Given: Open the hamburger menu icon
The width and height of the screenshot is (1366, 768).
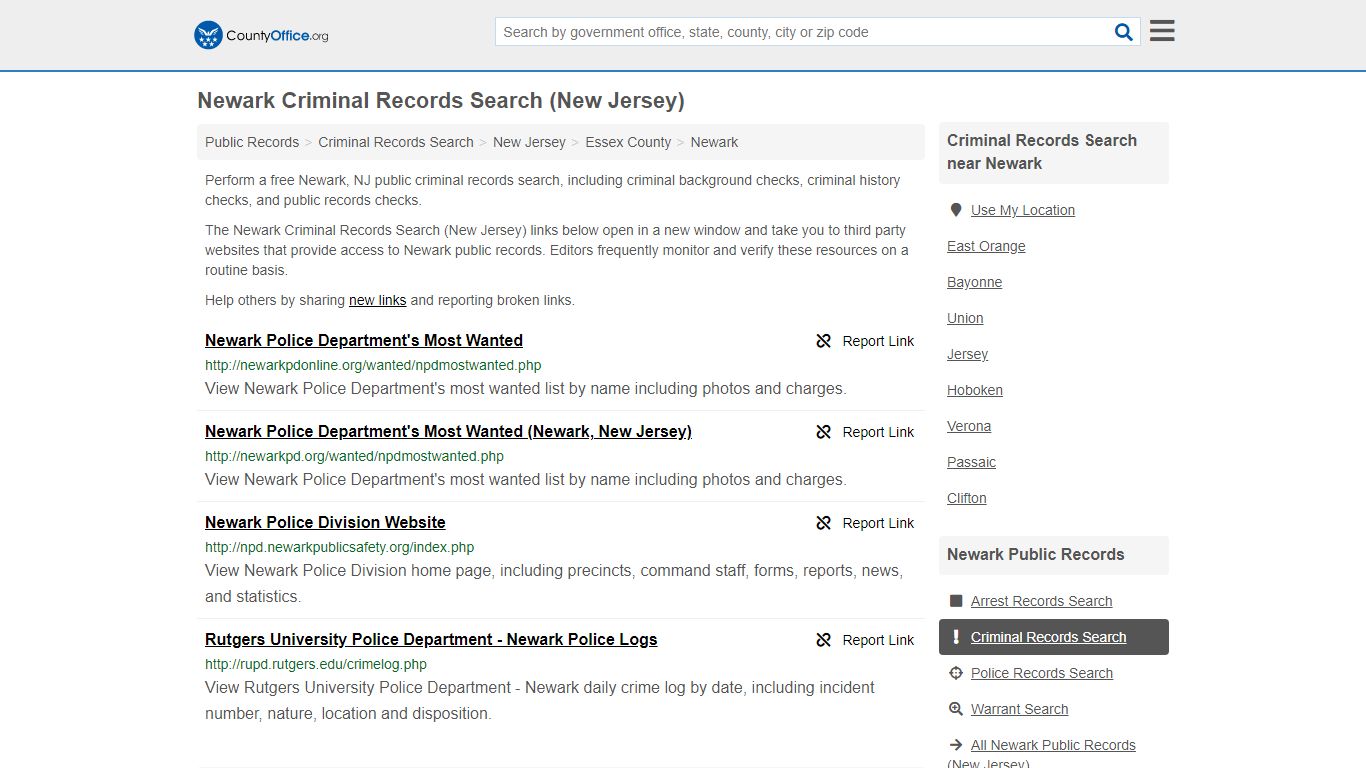Looking at the screenshot, I should pyautogui.click(x=1162, y=31).
